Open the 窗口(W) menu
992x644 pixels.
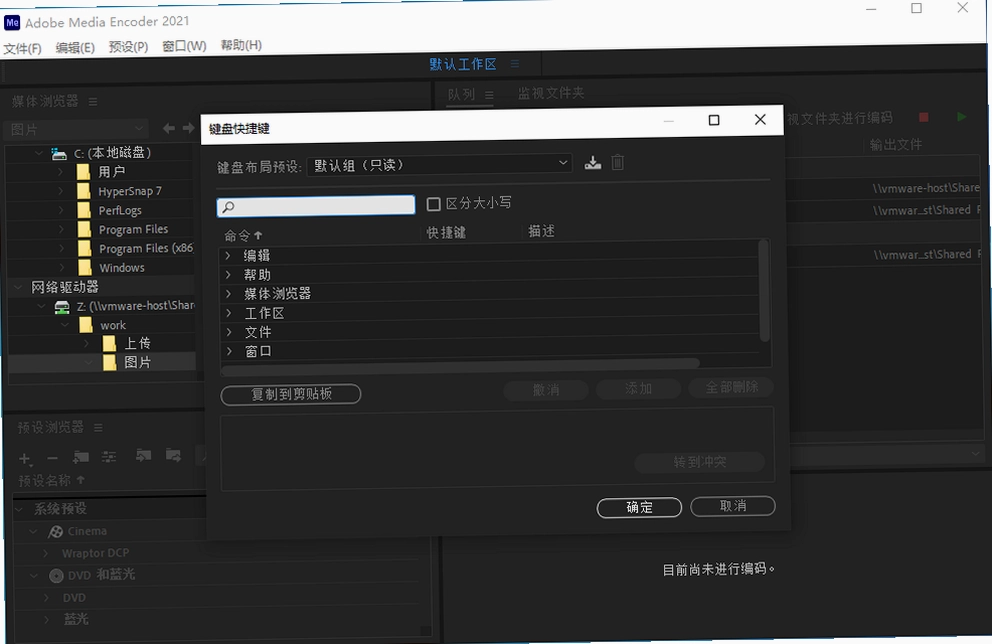click(x=184, y=46)
